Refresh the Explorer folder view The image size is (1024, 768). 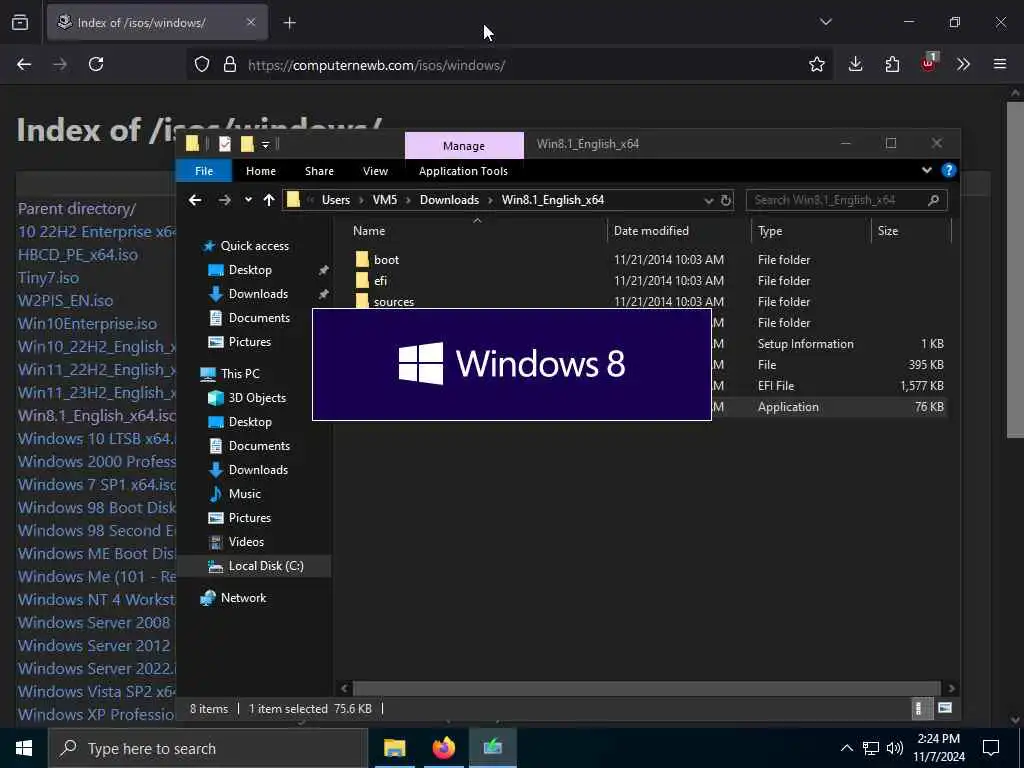point(726,200)
